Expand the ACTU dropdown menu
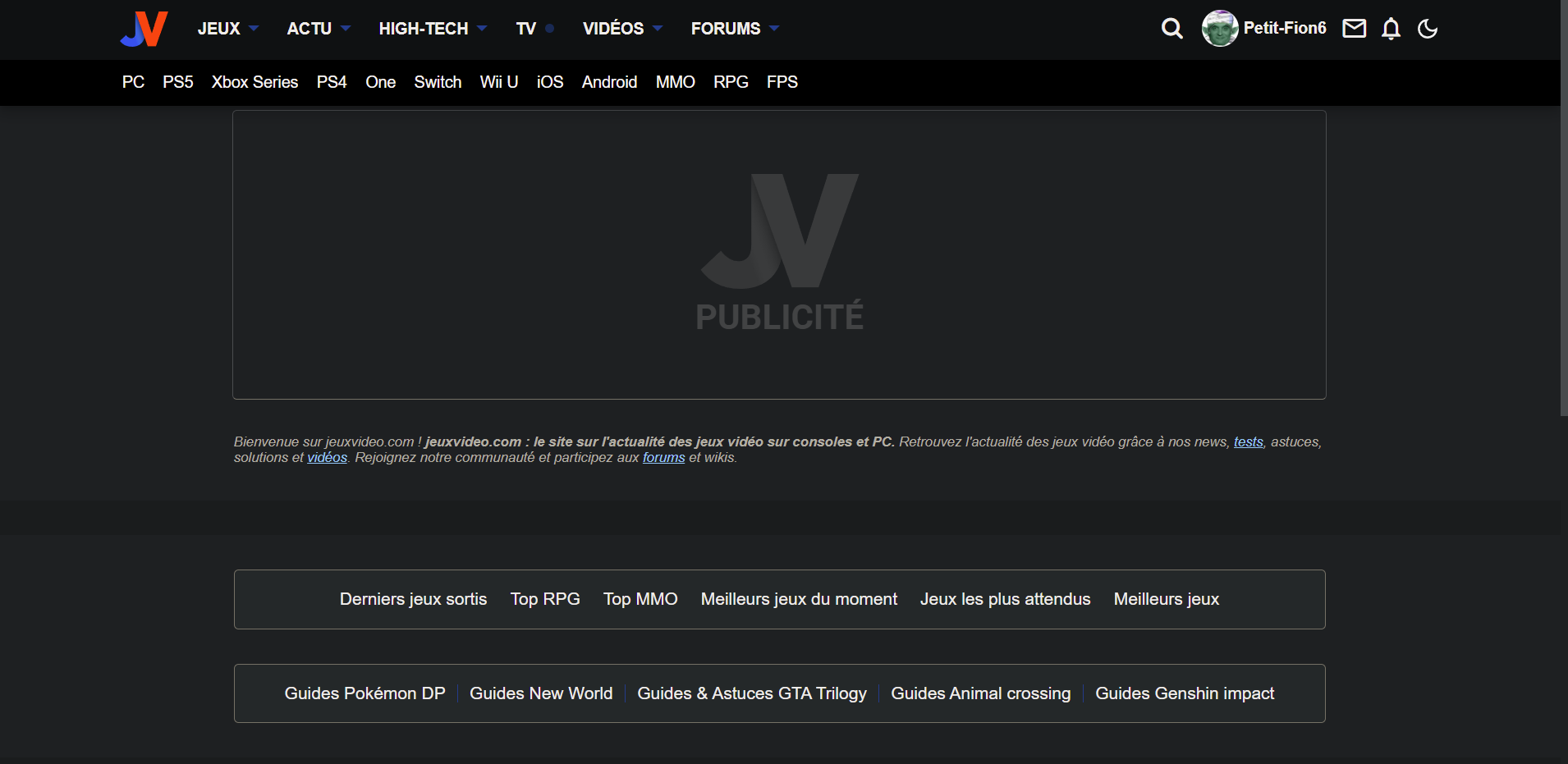 tap(318, 29)
